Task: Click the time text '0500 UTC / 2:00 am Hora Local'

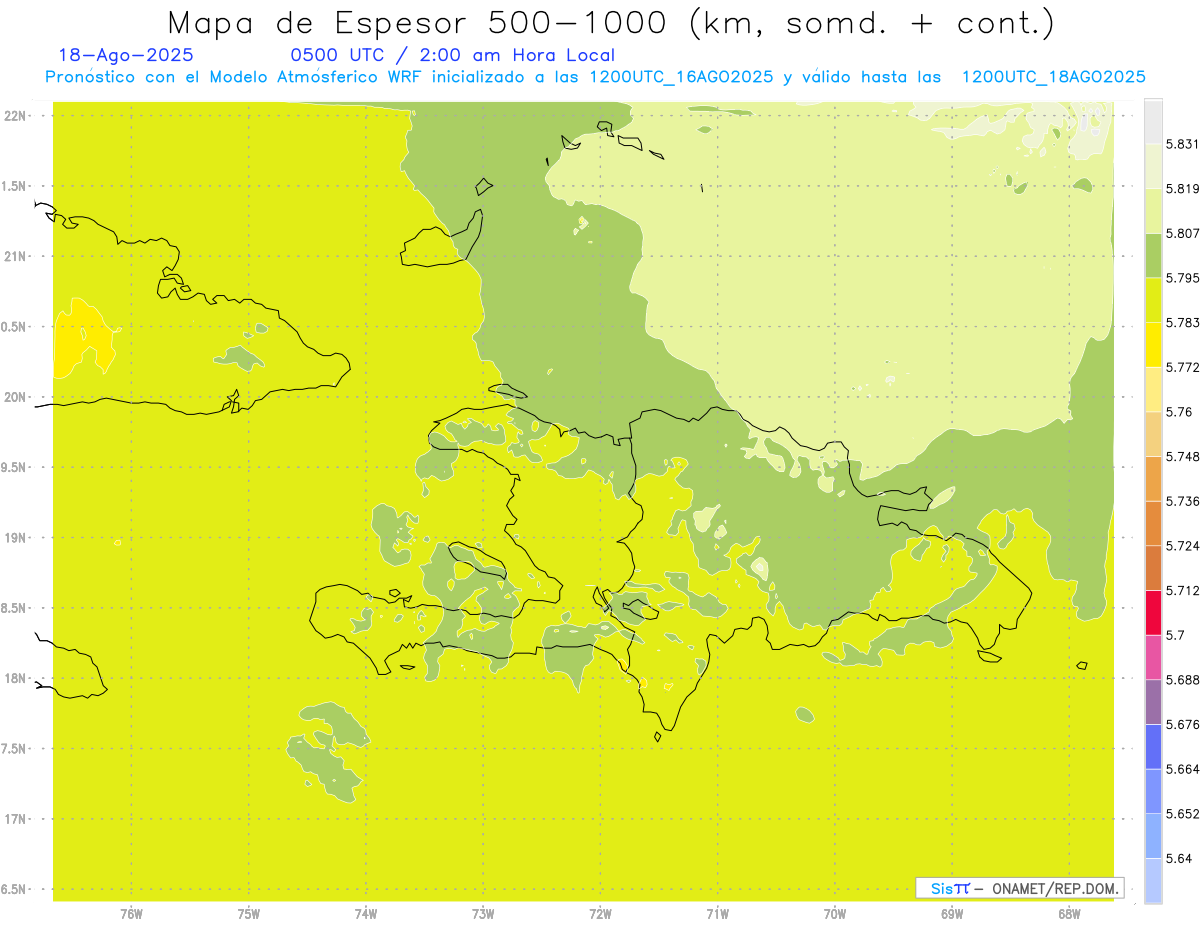Action: pyautogui.click(x=452, y=55)
